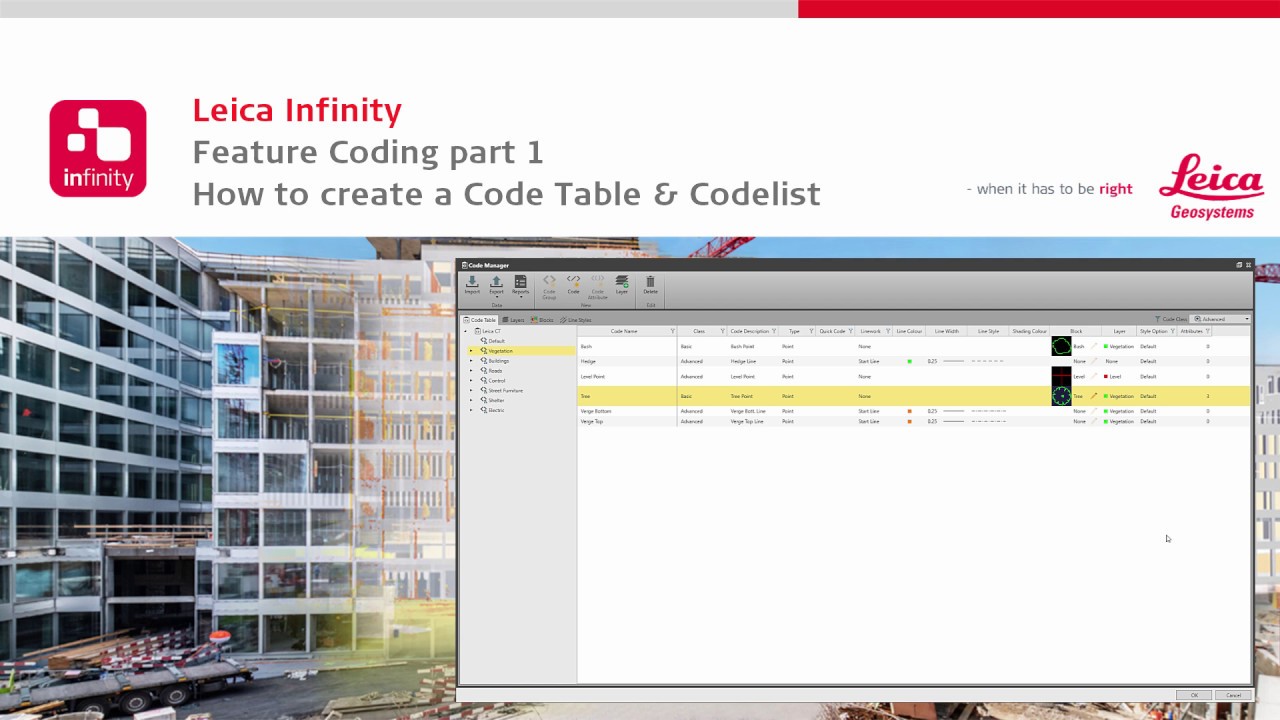Viewport: 1280px width, 720px height.
Task: Expand the Vegetation code group
Action: tap(471, 351)
